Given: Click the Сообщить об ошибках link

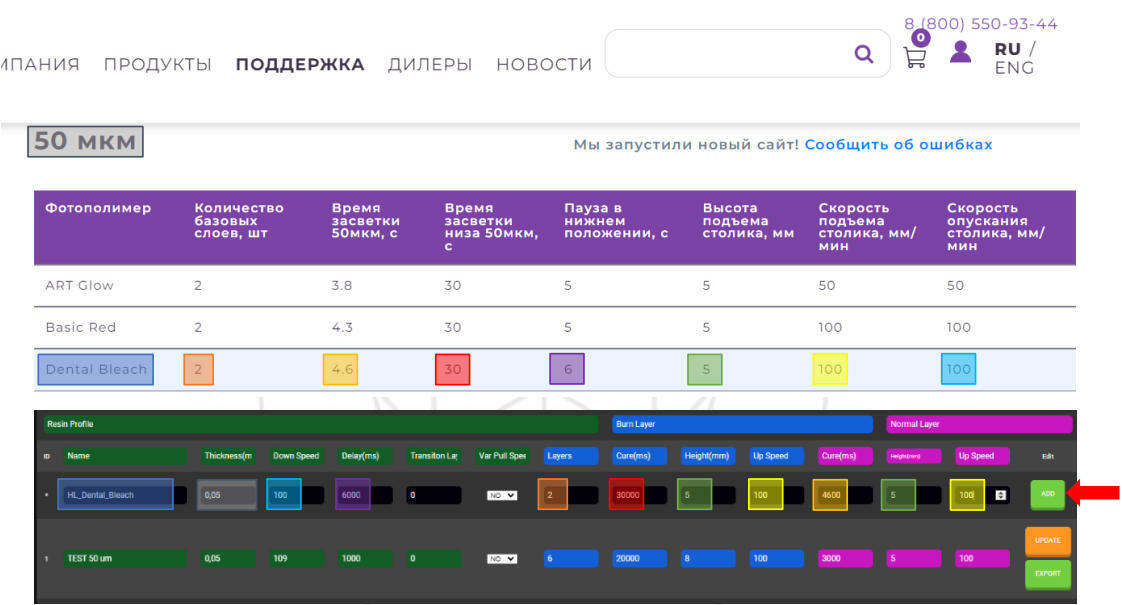Looking at the screenshot, I should (x=898, y=145).
